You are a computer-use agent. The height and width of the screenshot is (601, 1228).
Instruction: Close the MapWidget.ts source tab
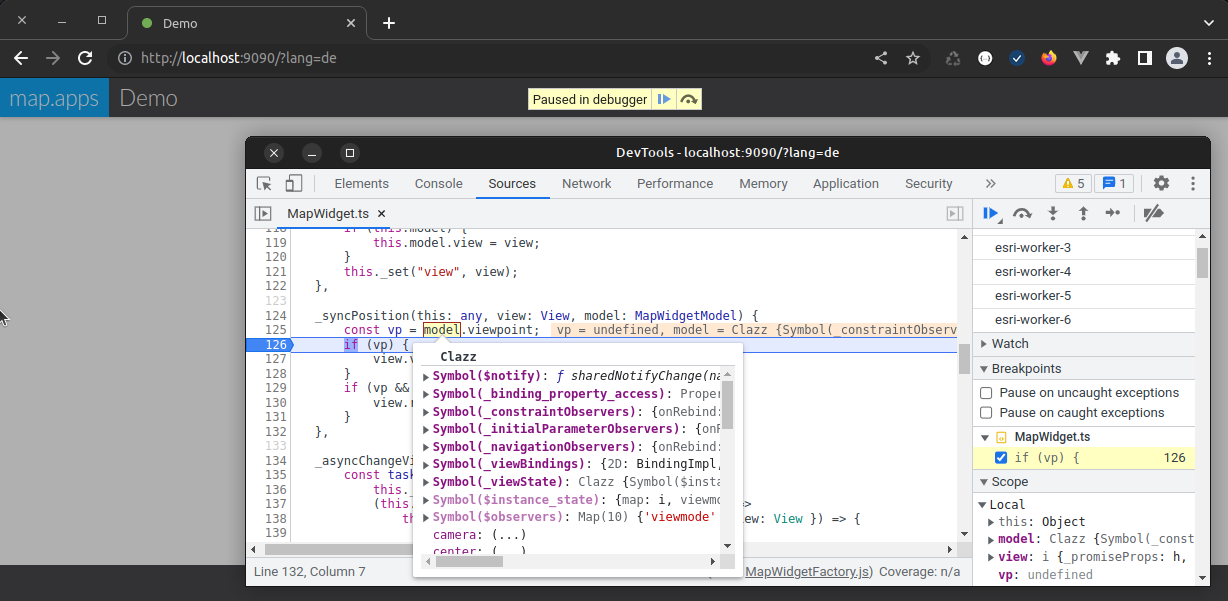click(x=380, y=213)
